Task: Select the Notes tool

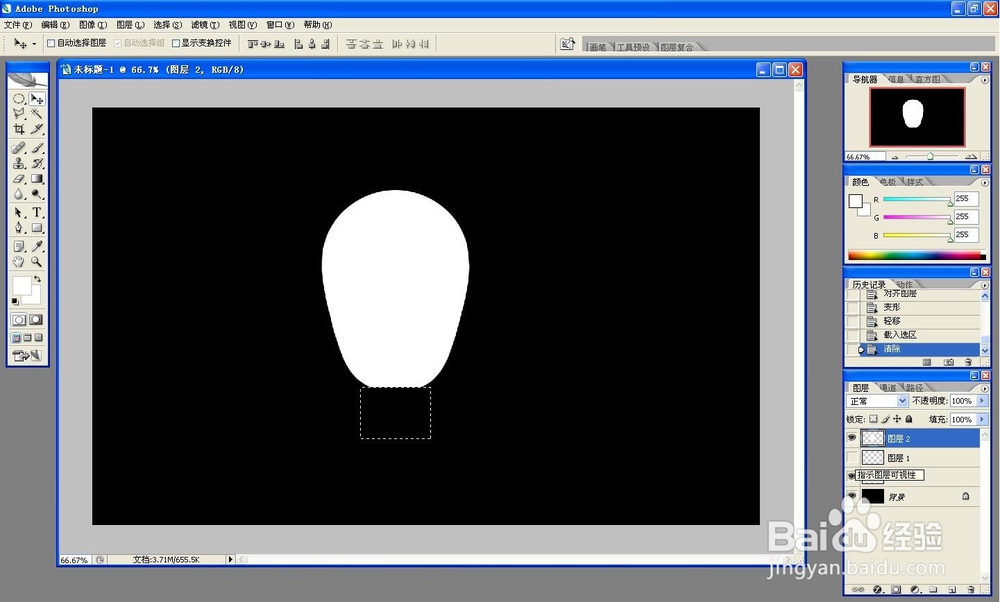Action: pos(18,246)
